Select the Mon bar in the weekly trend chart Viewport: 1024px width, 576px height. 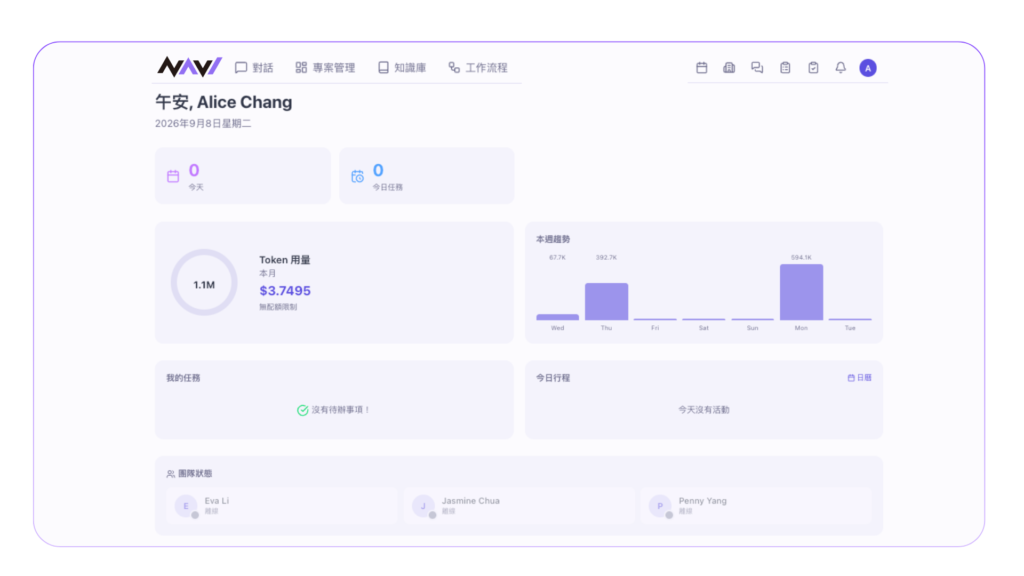(x=801, y=292)
